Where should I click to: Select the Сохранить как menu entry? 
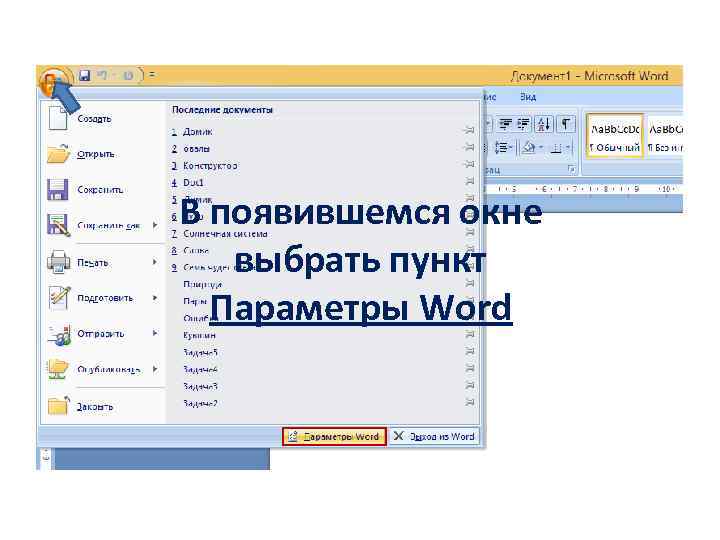pyautogui.click(x=109, y=225)
